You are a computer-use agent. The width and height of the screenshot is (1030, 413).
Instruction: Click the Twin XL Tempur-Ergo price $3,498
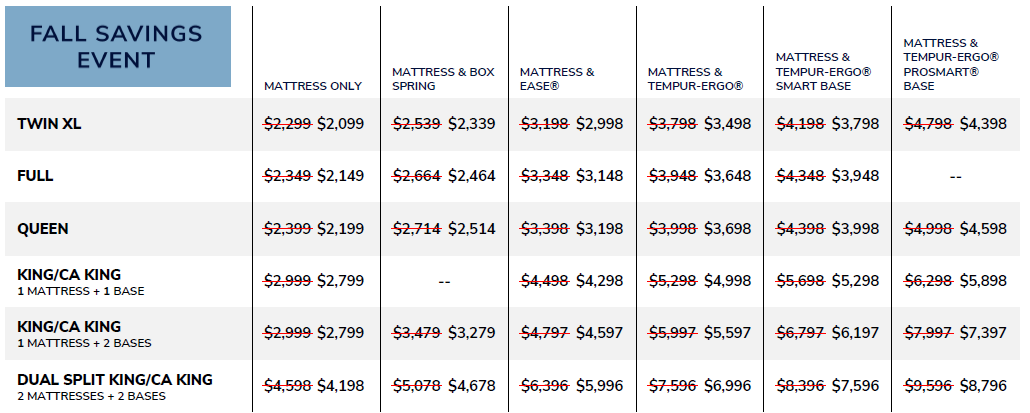click(x=727, y=124)
